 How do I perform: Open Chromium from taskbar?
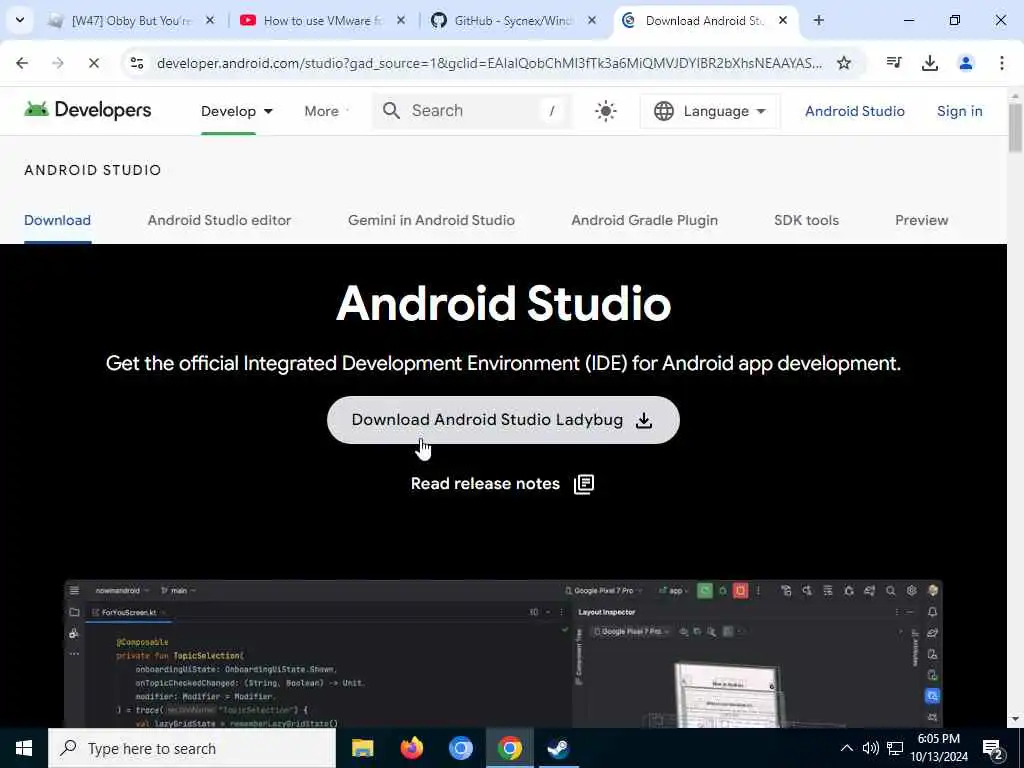[460, 748]
